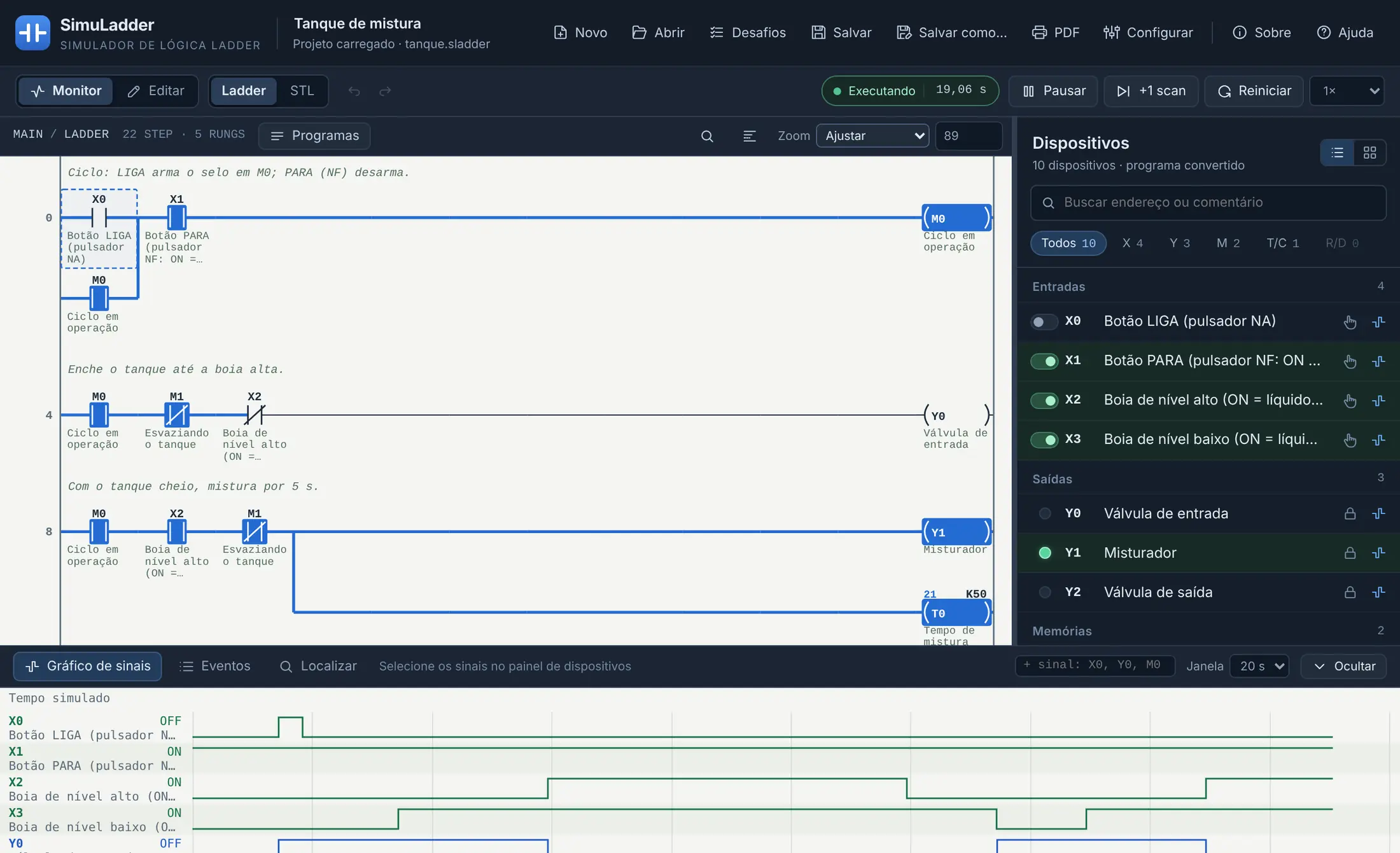This screenshot has width=1400, height=853.
Task: Switch to Monitor mode
Action: pos(66,91)
